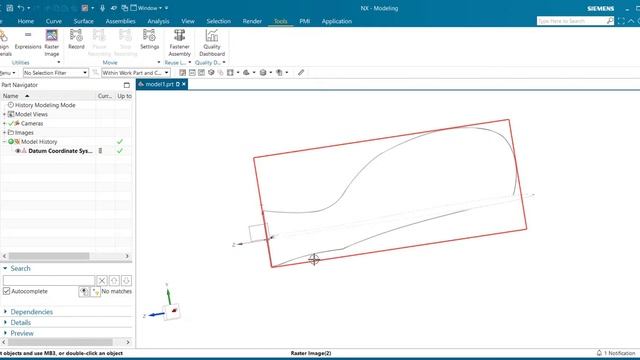Toggle the Autocomplete checkbox
The image size is (640, 360).
click(x=7, y=291)
